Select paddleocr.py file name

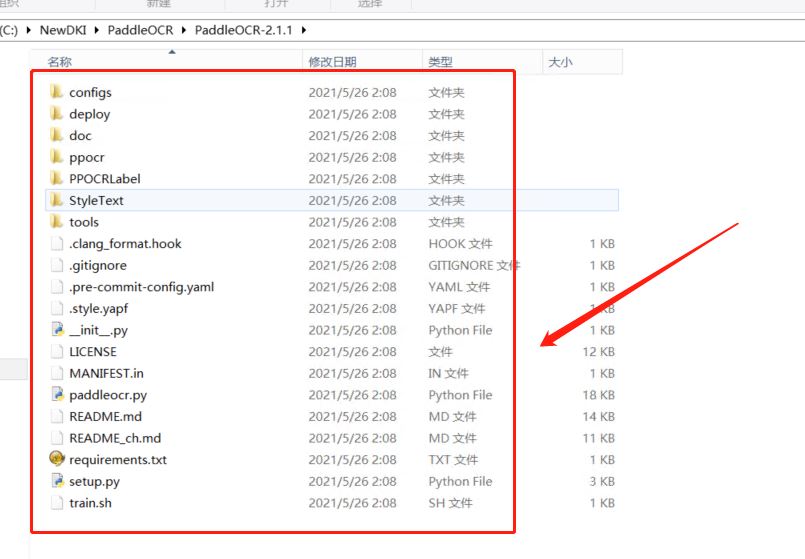pos(108,395)
